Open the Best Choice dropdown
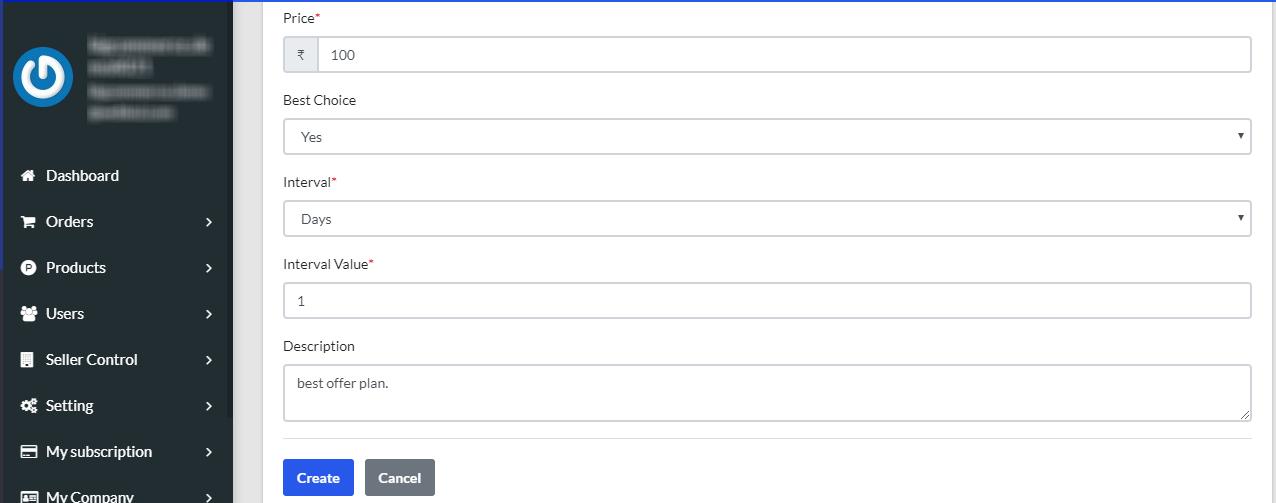The image size is (1276, 503). tap(767, 137)
